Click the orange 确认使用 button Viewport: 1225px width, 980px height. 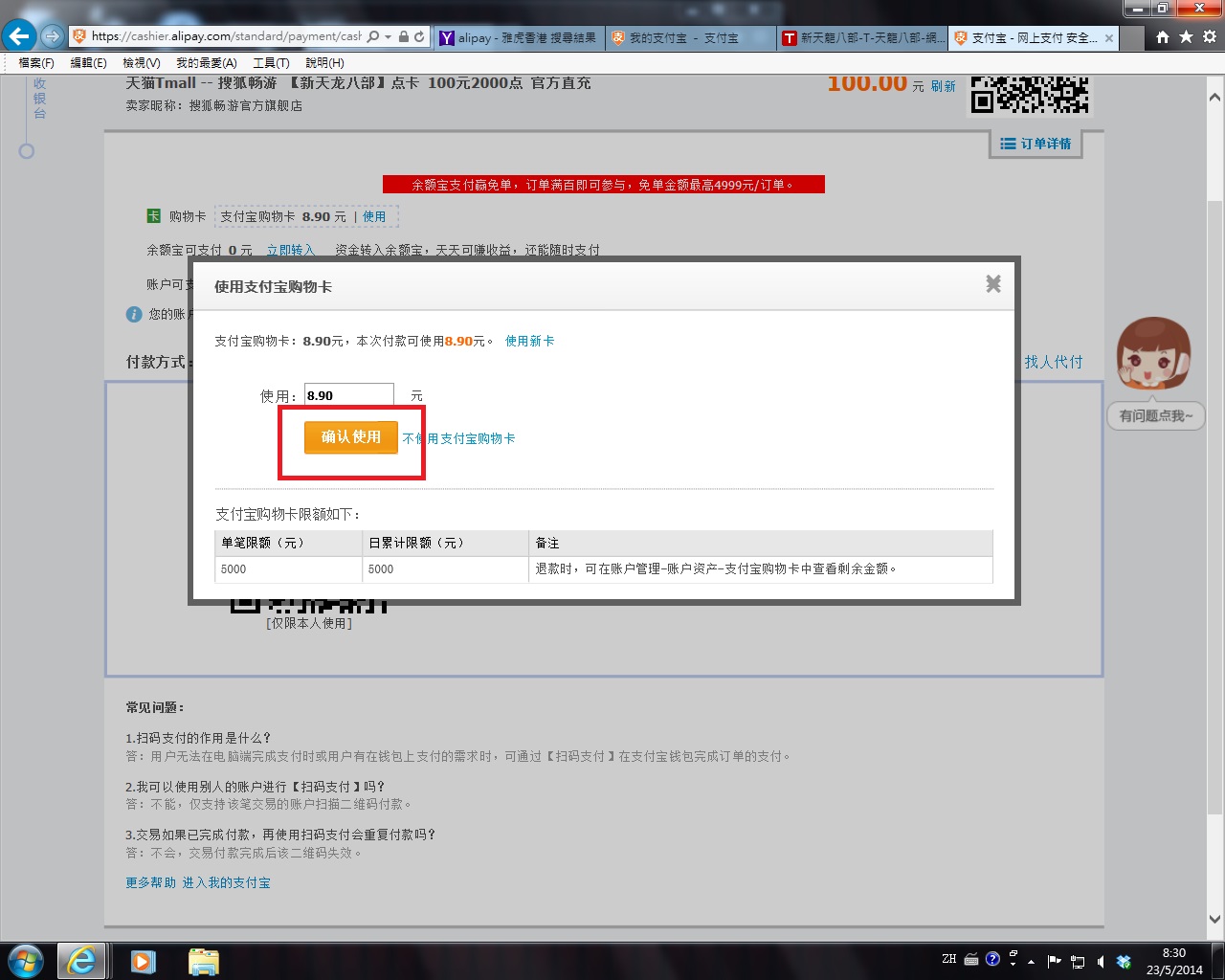point(351,437)
